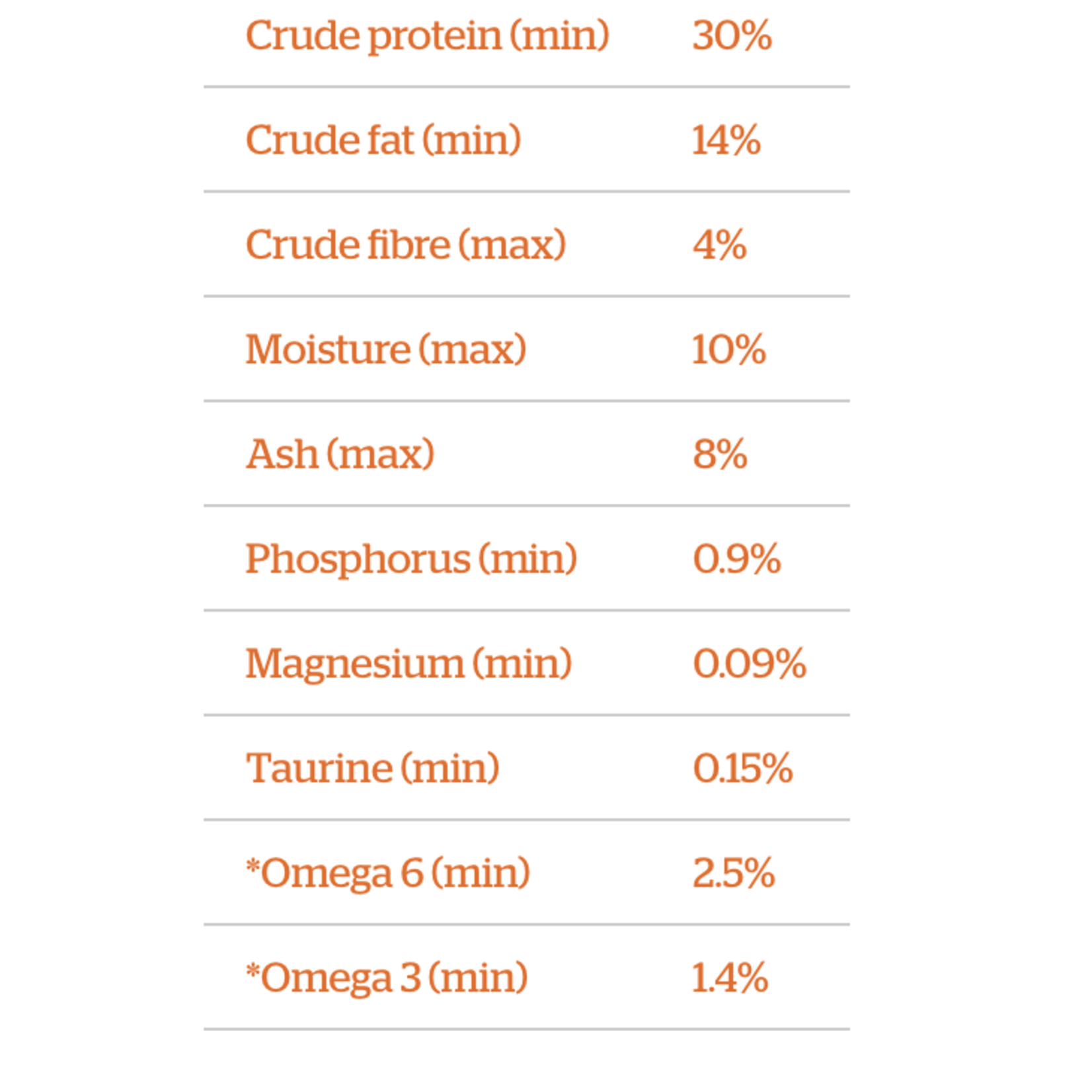The image size is (1092, 1092).
Task: Select the 1.4% Omega 3 value
Action: 730,978
